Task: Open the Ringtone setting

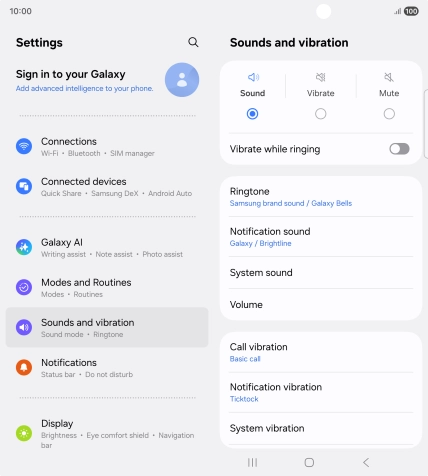Action: tap(321, 197)
